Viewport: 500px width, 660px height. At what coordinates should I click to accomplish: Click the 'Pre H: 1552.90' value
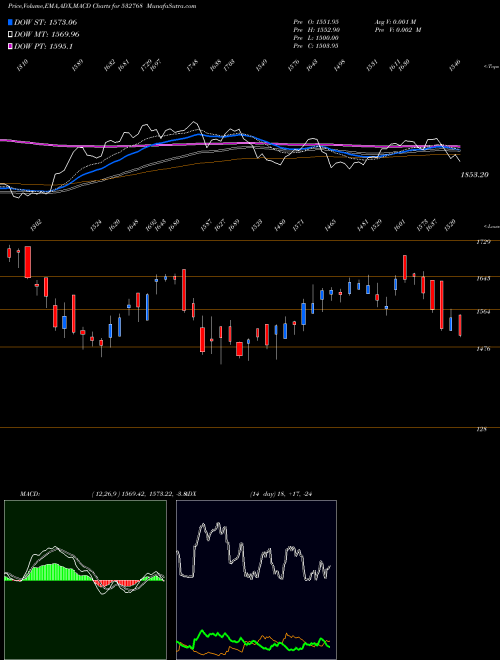click(316, 30)
